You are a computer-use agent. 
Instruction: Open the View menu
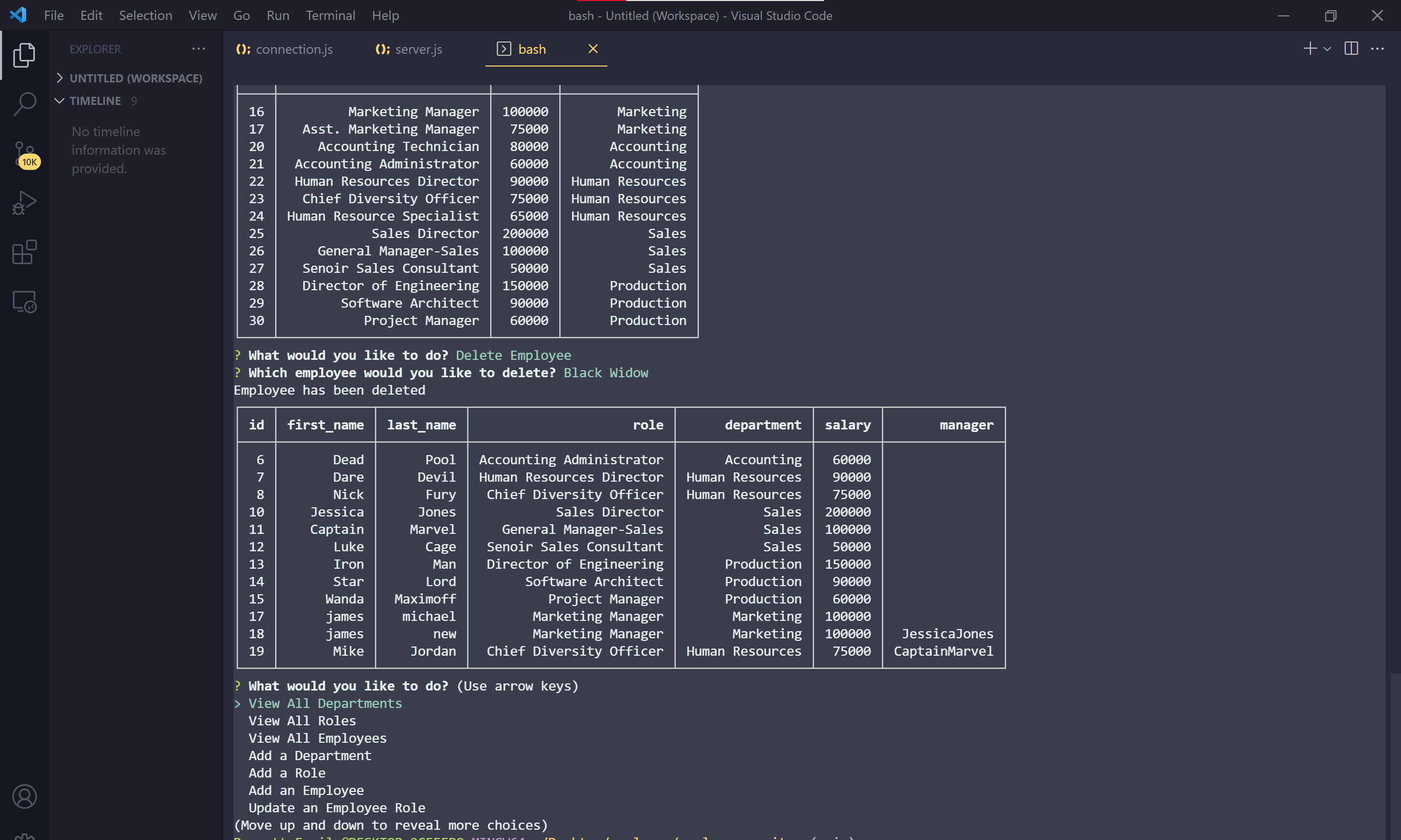point(203,15)
